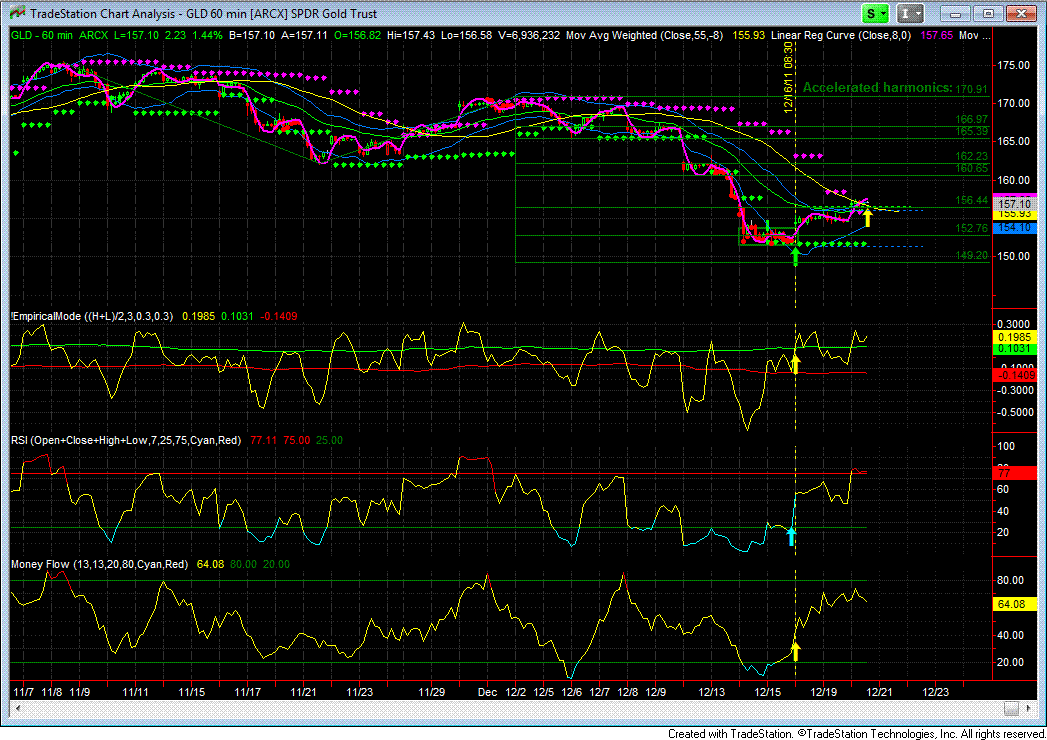Click the '11/7' date on time axis
The image size is (1047, 740).
coord(24,692)
